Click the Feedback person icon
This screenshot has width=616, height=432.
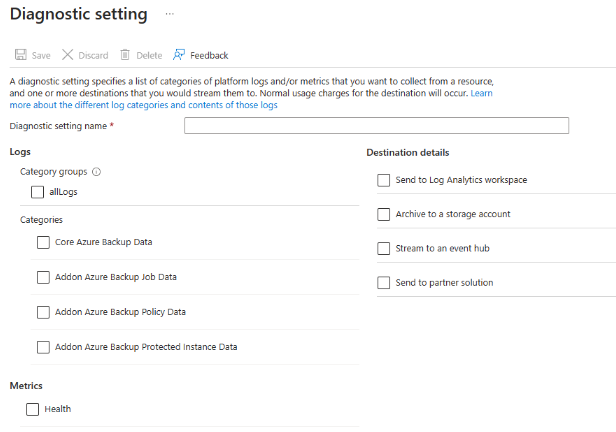[180, 55]
